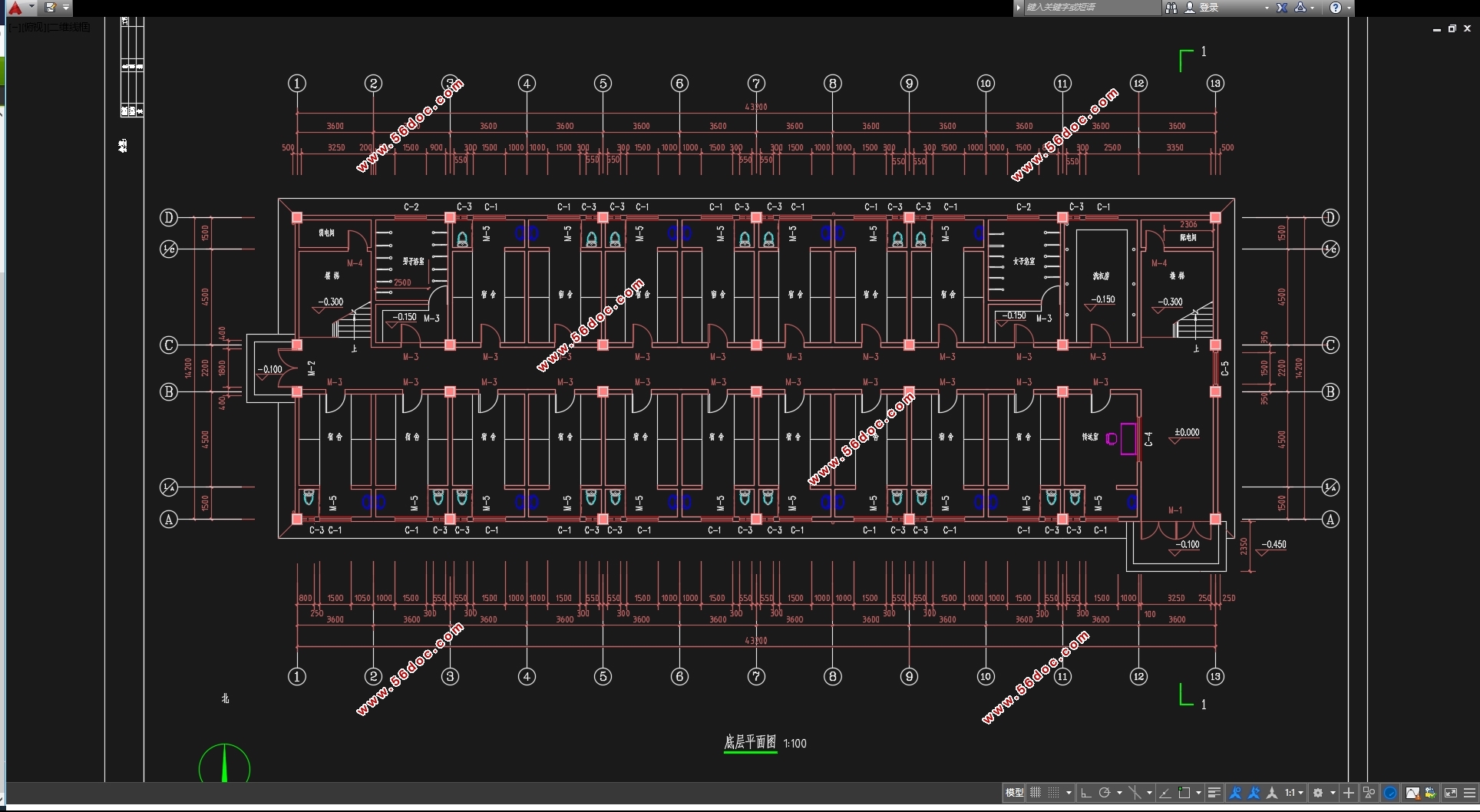
Task: Switch to the 模型 model space button
Action: [x=1015, y=793]
